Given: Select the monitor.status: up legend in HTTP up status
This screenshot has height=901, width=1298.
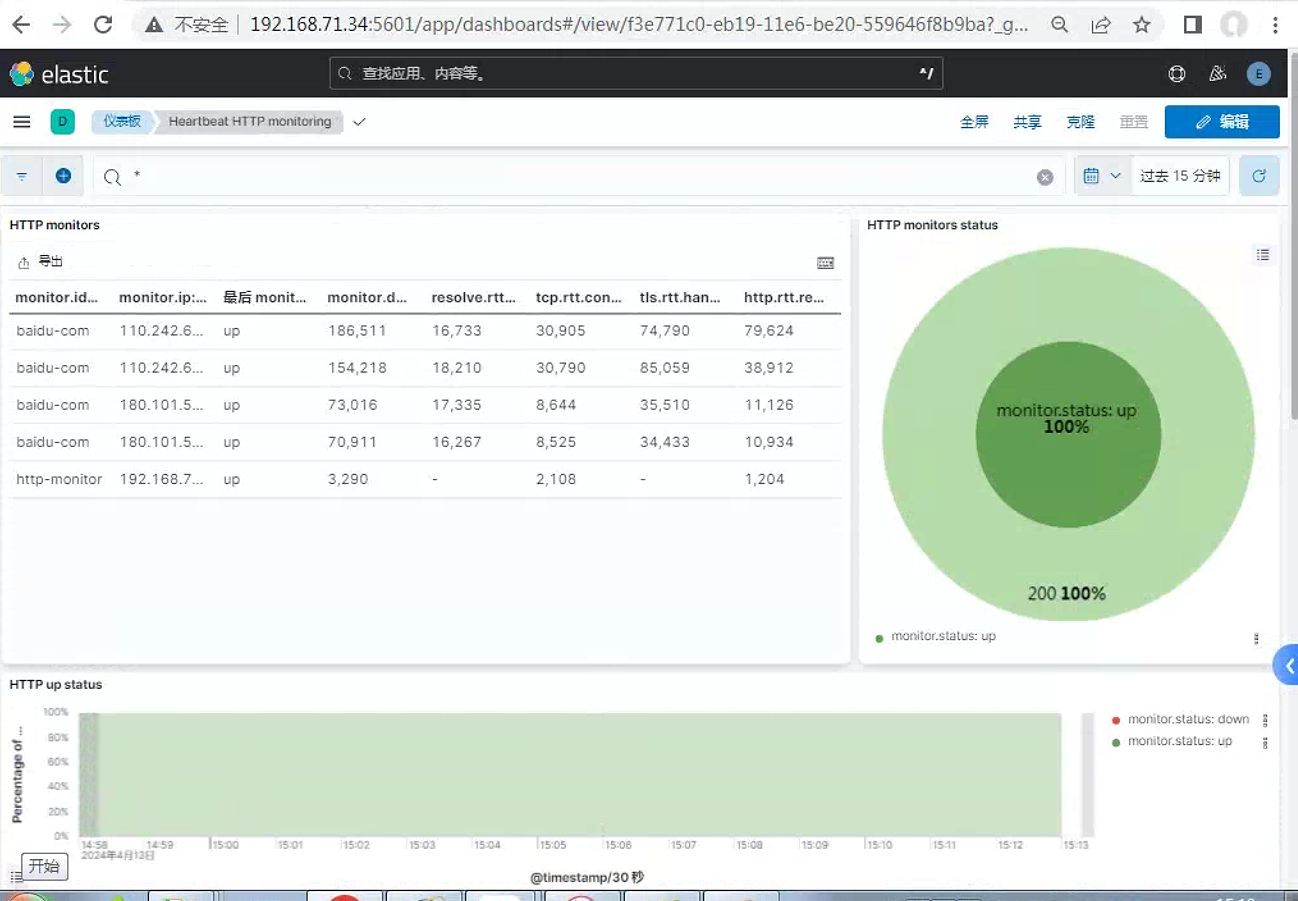Looking at the screenshot, I should click(x=1179, y=742).
